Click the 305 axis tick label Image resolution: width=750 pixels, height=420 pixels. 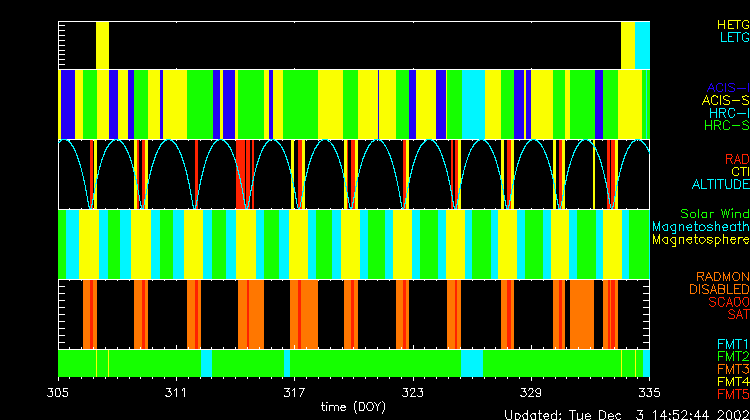[x=59, y=393]
